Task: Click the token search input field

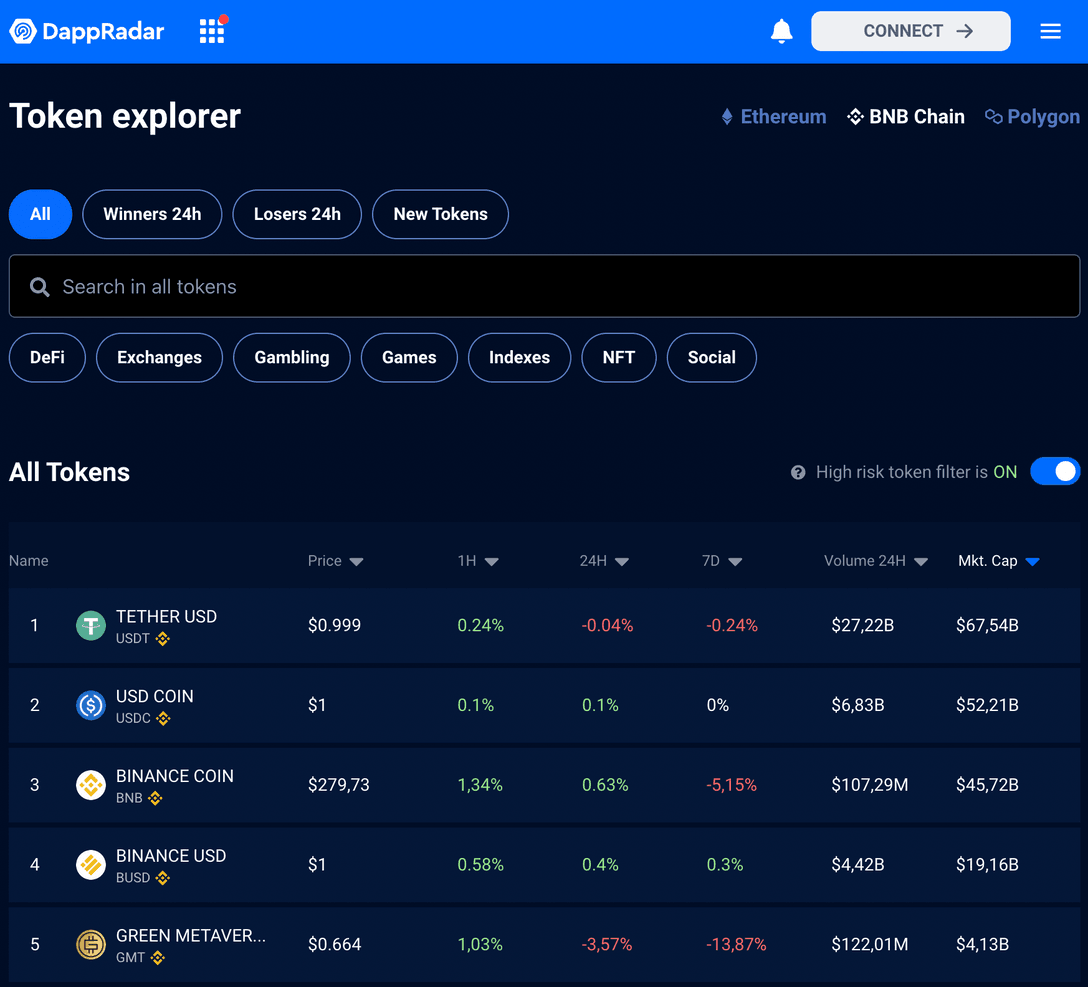Action: [544, 287]
